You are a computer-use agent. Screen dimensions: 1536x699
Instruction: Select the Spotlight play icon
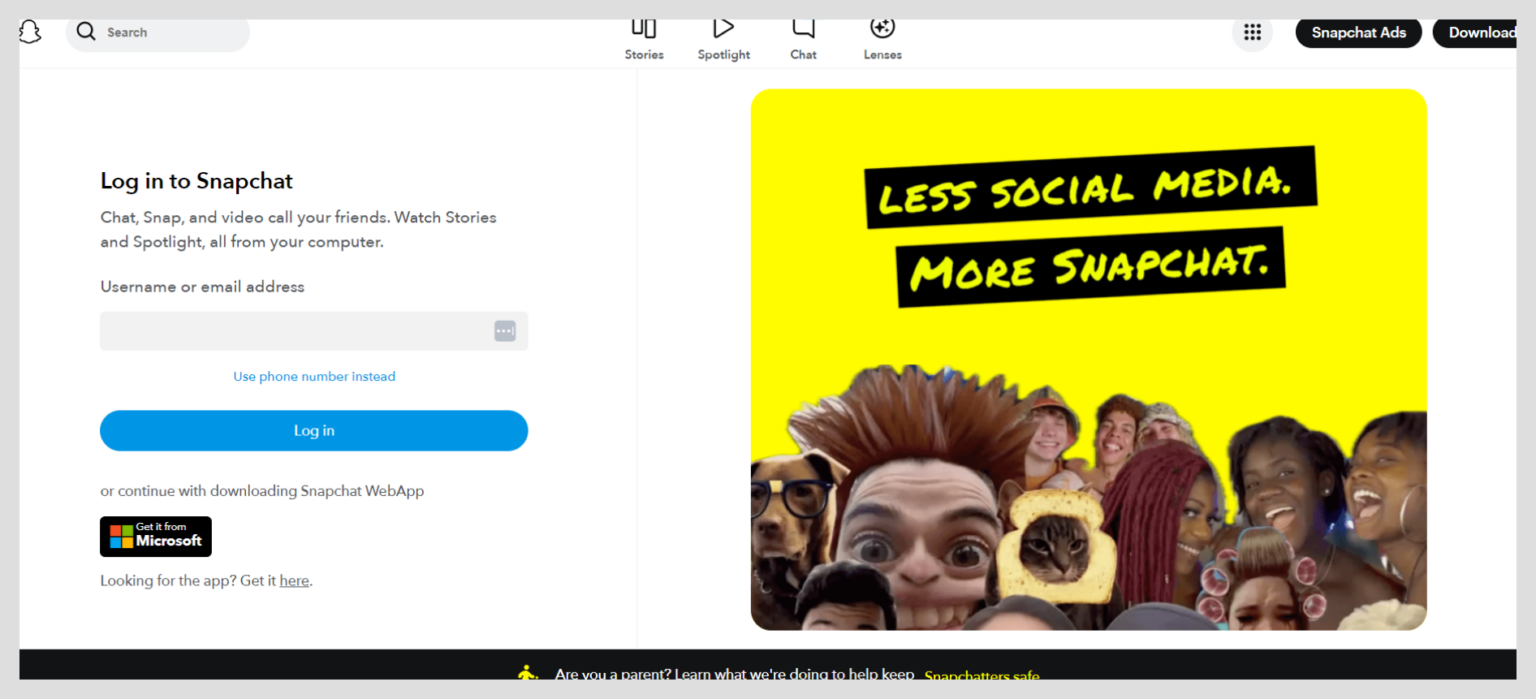723,27
